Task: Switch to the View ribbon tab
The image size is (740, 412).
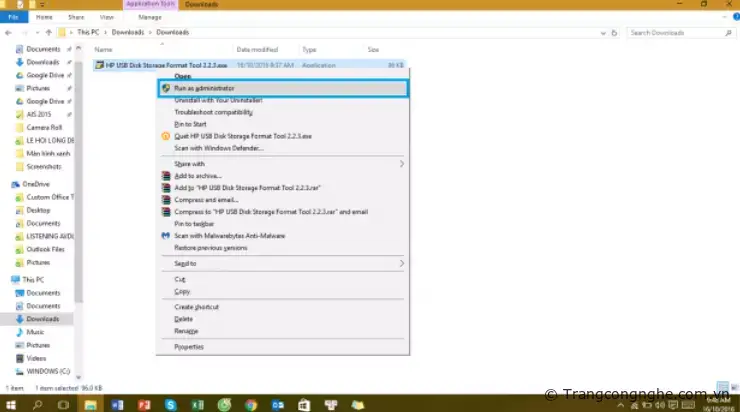Action: tap(107, 17)
